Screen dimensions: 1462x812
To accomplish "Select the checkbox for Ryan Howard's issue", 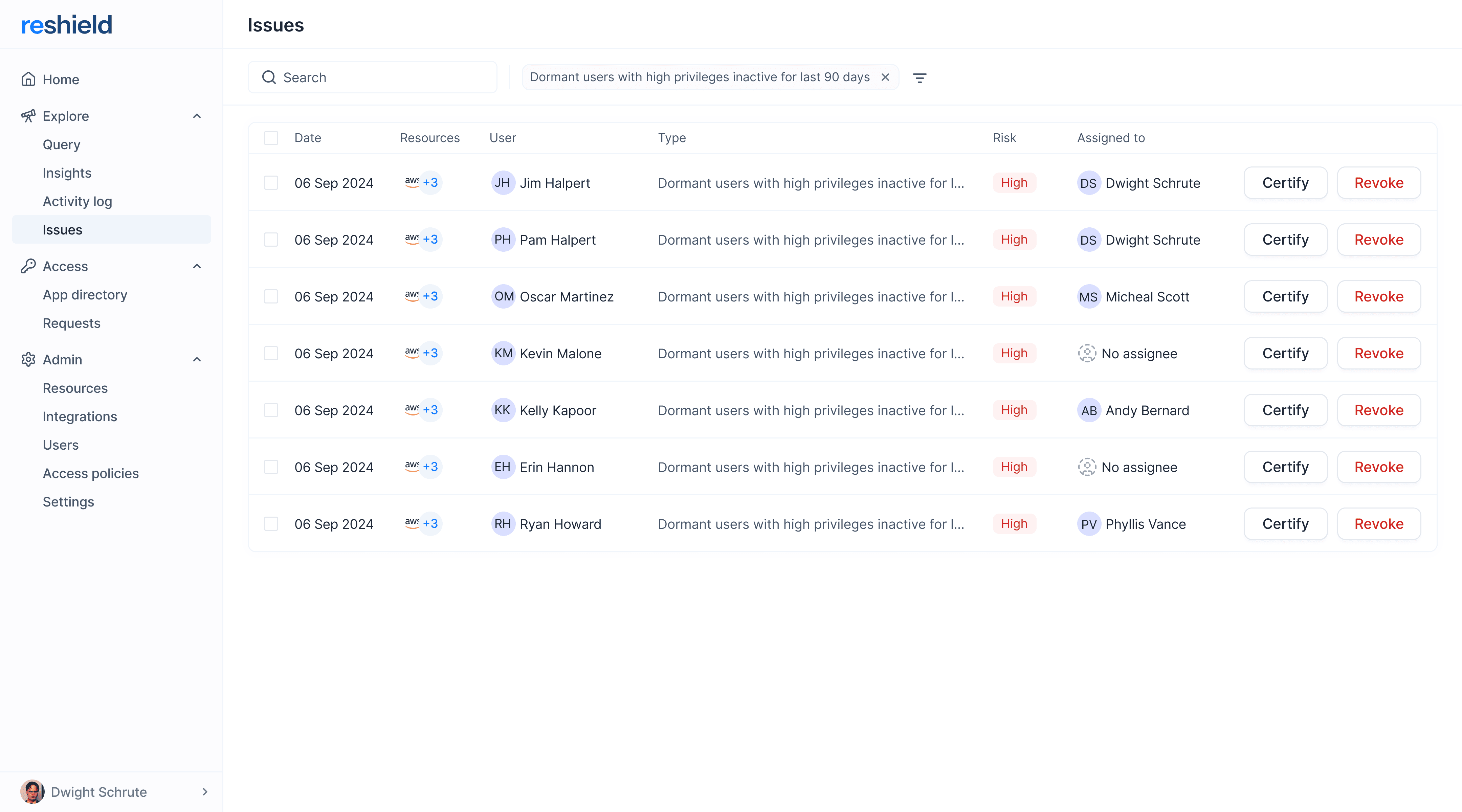I will [x=271, y=524].
